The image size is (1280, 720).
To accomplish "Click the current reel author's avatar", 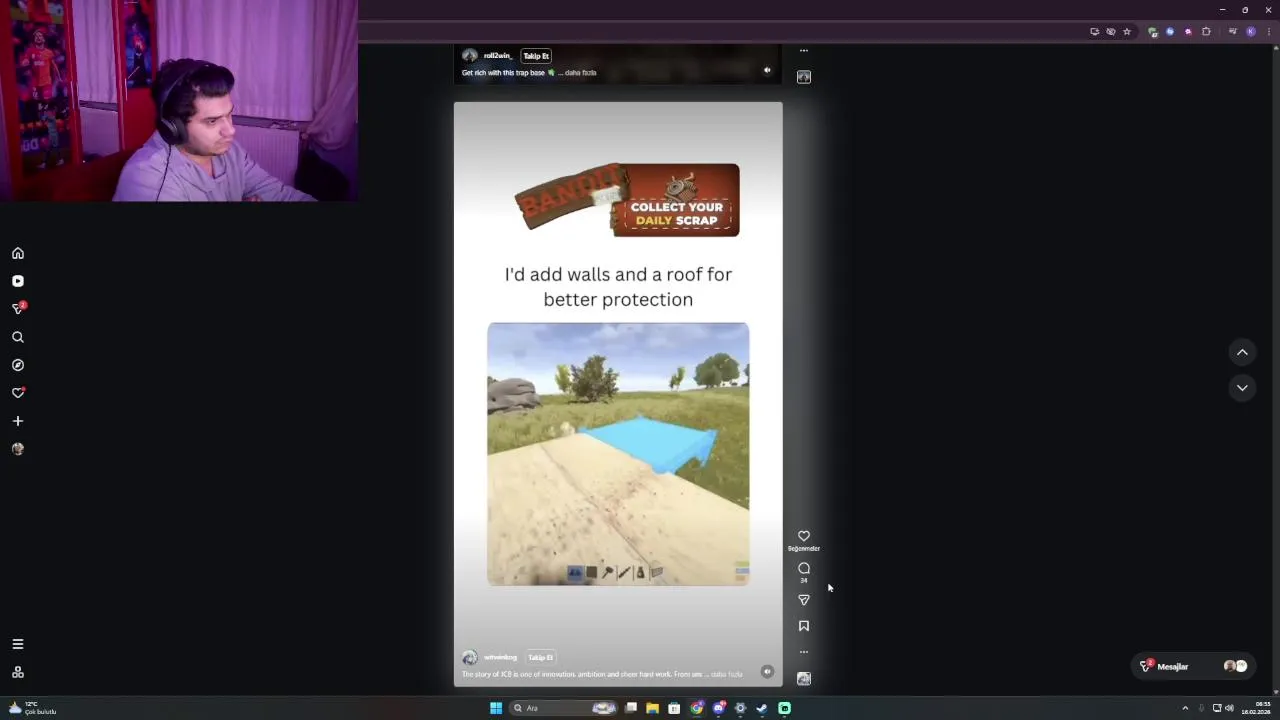I will 469,657.
